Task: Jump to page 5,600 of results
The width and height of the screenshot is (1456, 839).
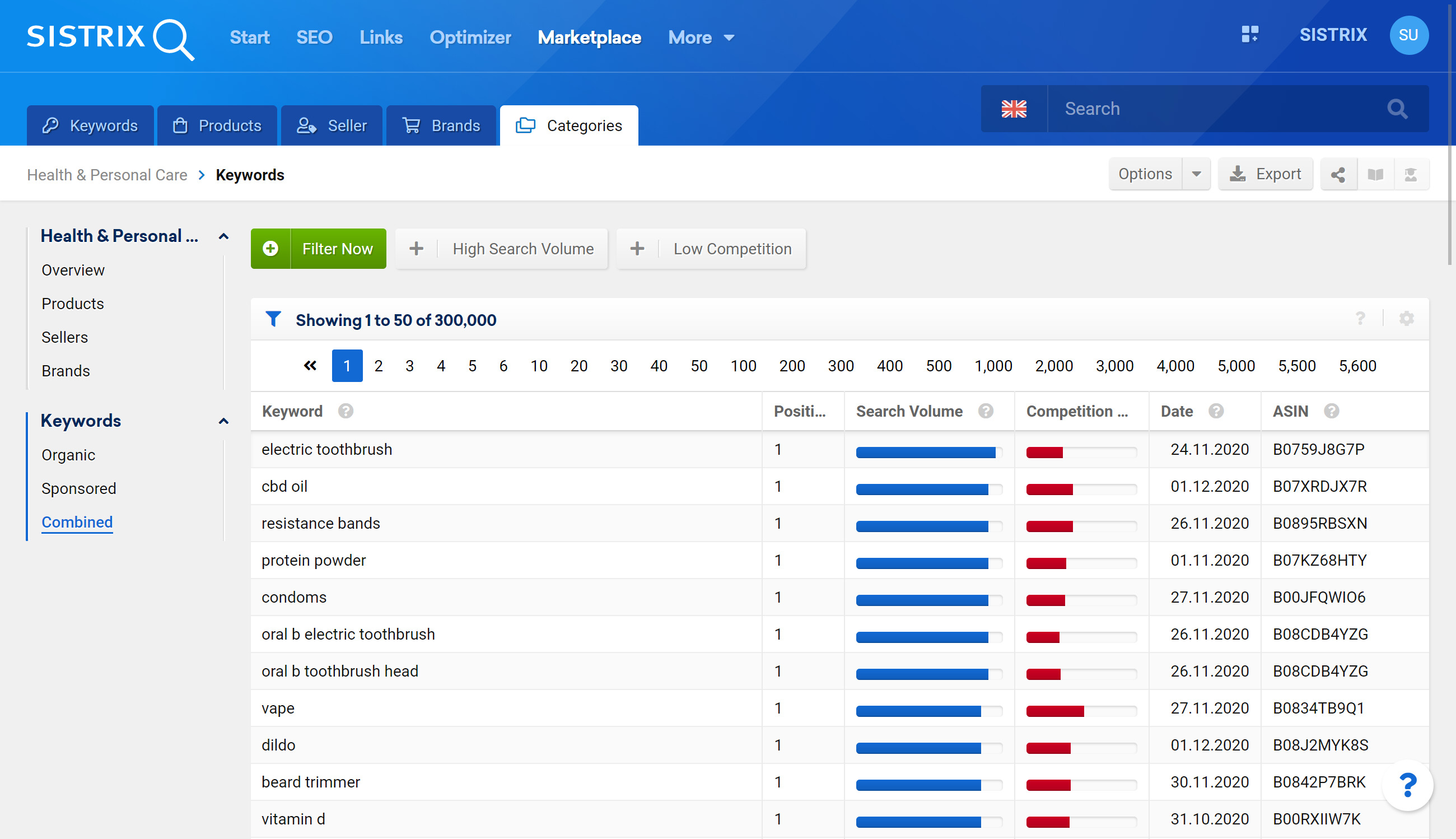Action: (1357, 366)
